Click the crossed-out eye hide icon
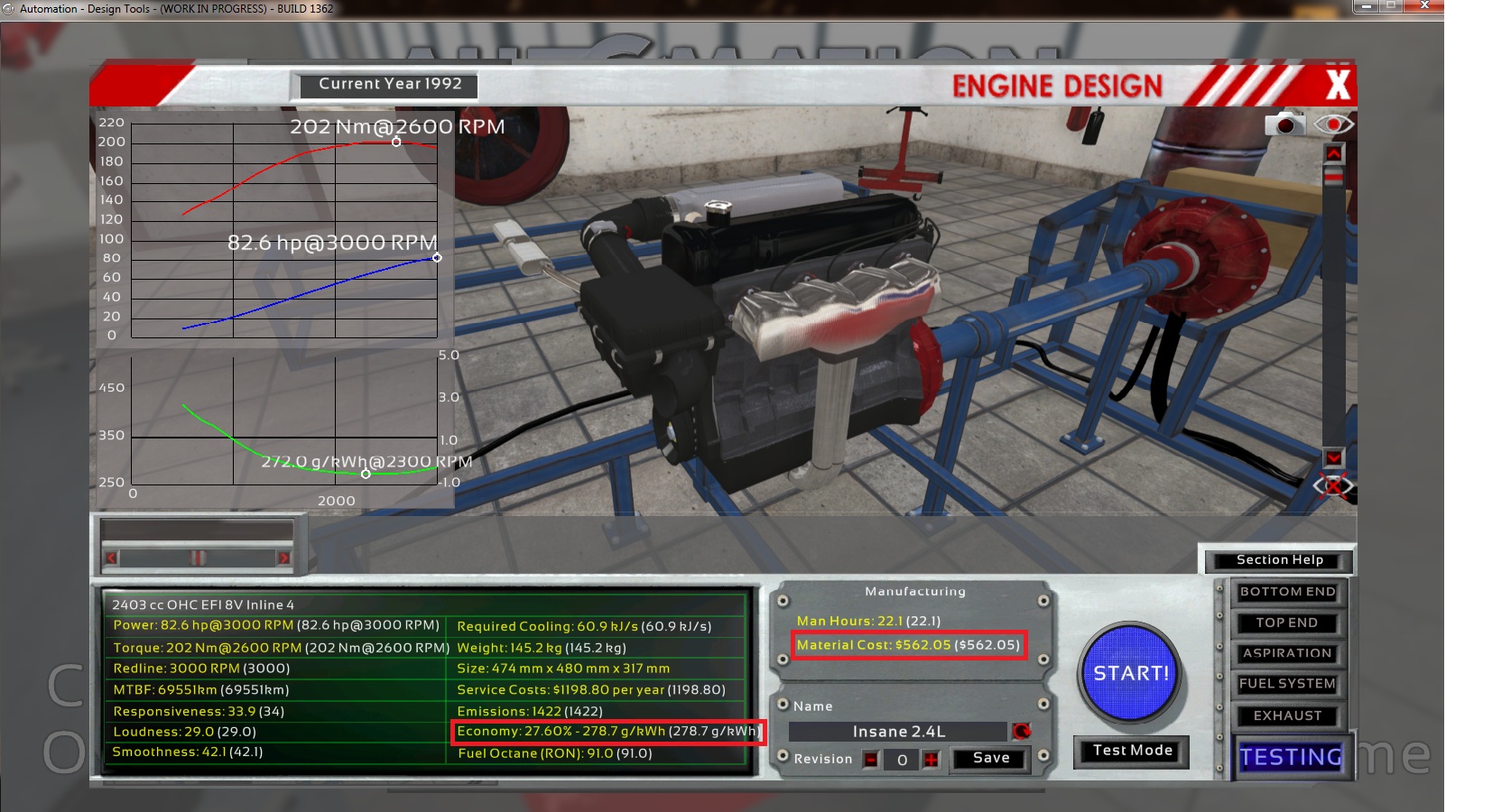The height and width of the screenshot is (812, 1511). pos(1334,486)
